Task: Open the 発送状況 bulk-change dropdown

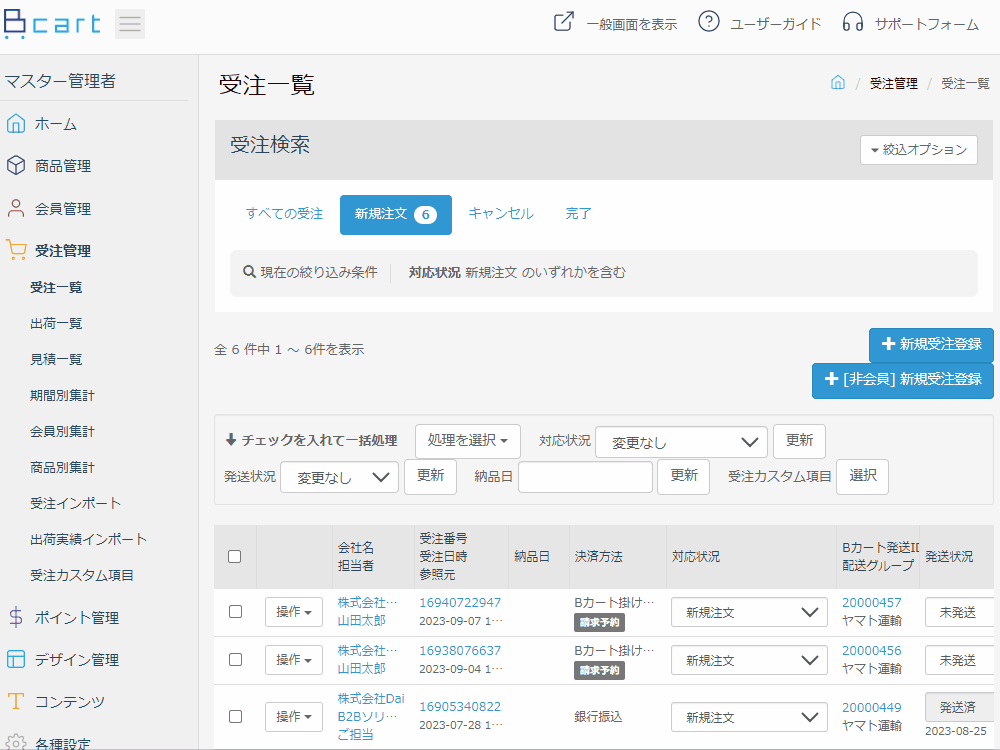Action: [x=339, y=477]
